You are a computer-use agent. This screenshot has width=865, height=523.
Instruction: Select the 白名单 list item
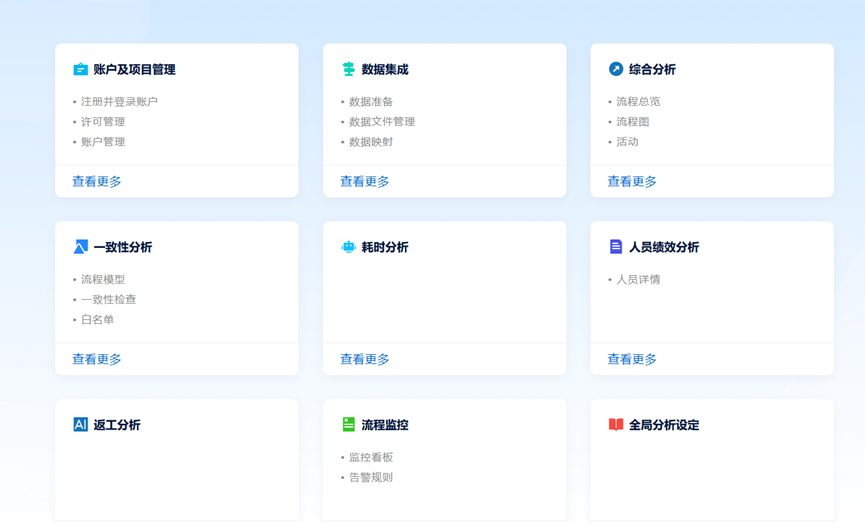98,320
